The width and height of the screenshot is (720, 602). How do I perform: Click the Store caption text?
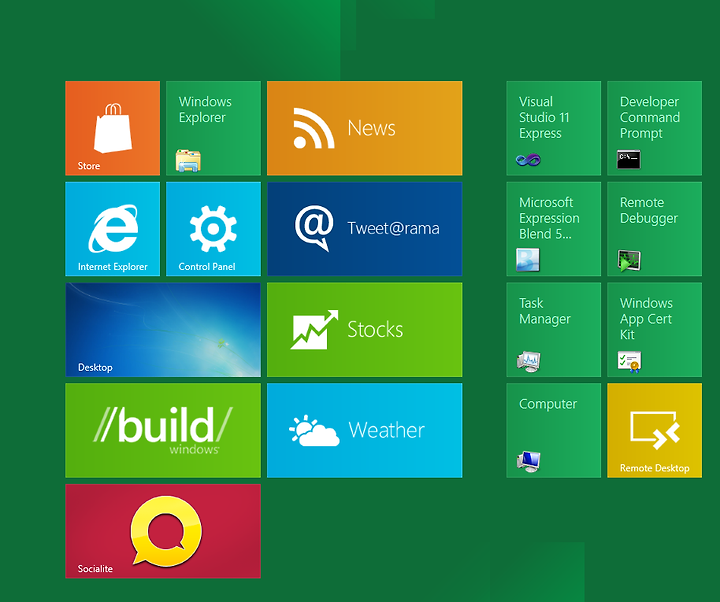[89, 166]
